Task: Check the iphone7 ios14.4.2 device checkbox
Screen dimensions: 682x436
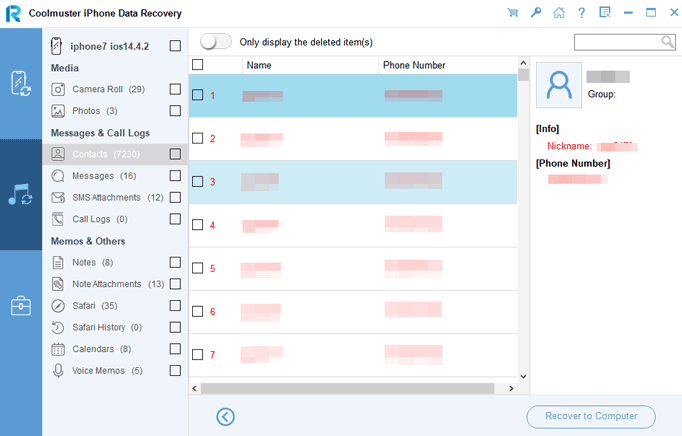Action: pyautogui.click(x=175, y=46)
